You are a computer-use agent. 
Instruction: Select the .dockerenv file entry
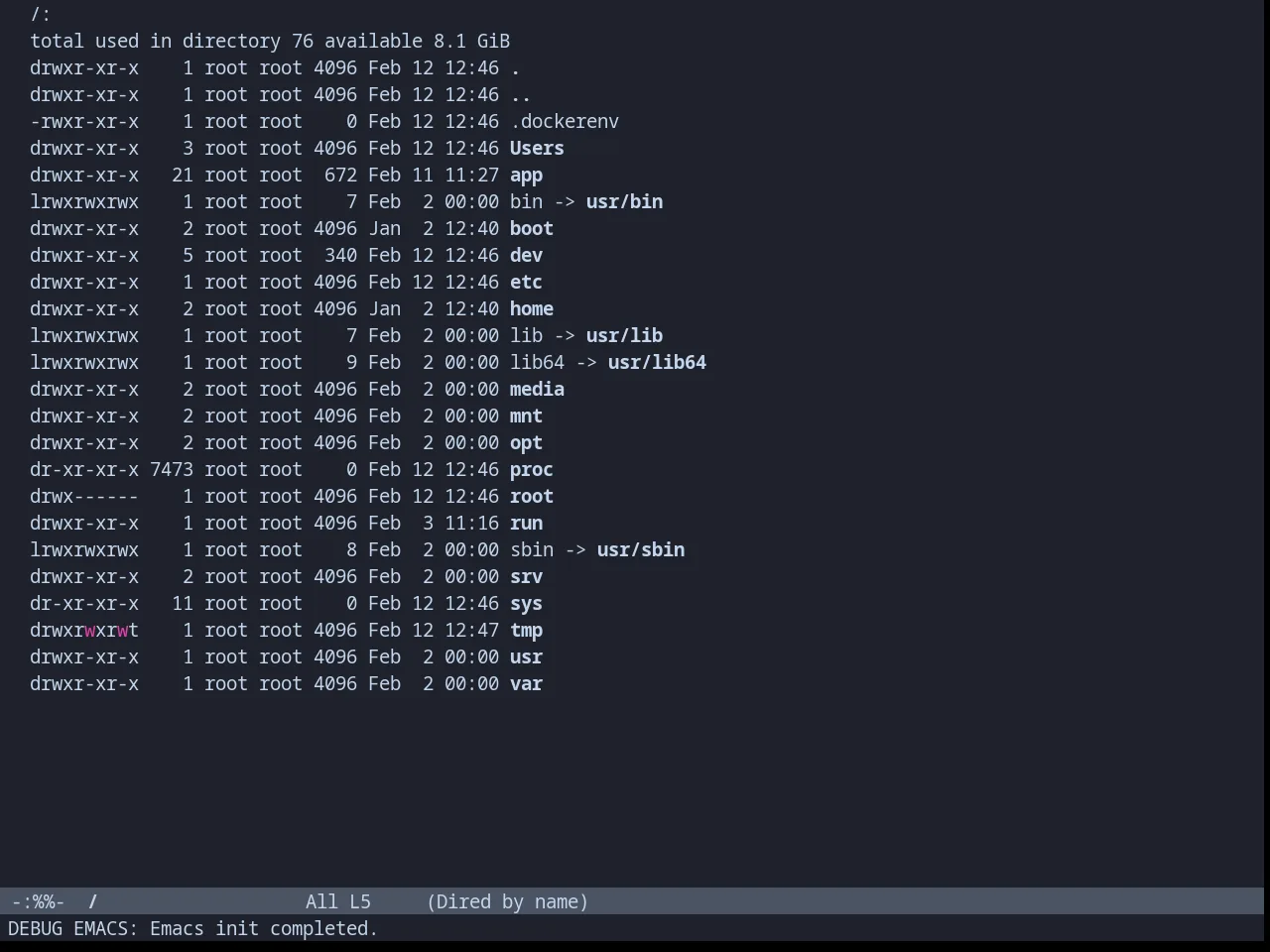click(x=565, y=121)
